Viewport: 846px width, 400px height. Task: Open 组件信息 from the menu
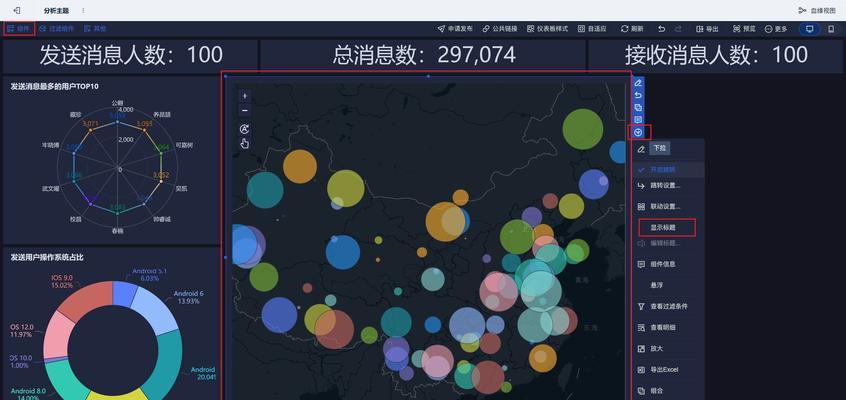[668, 265]
